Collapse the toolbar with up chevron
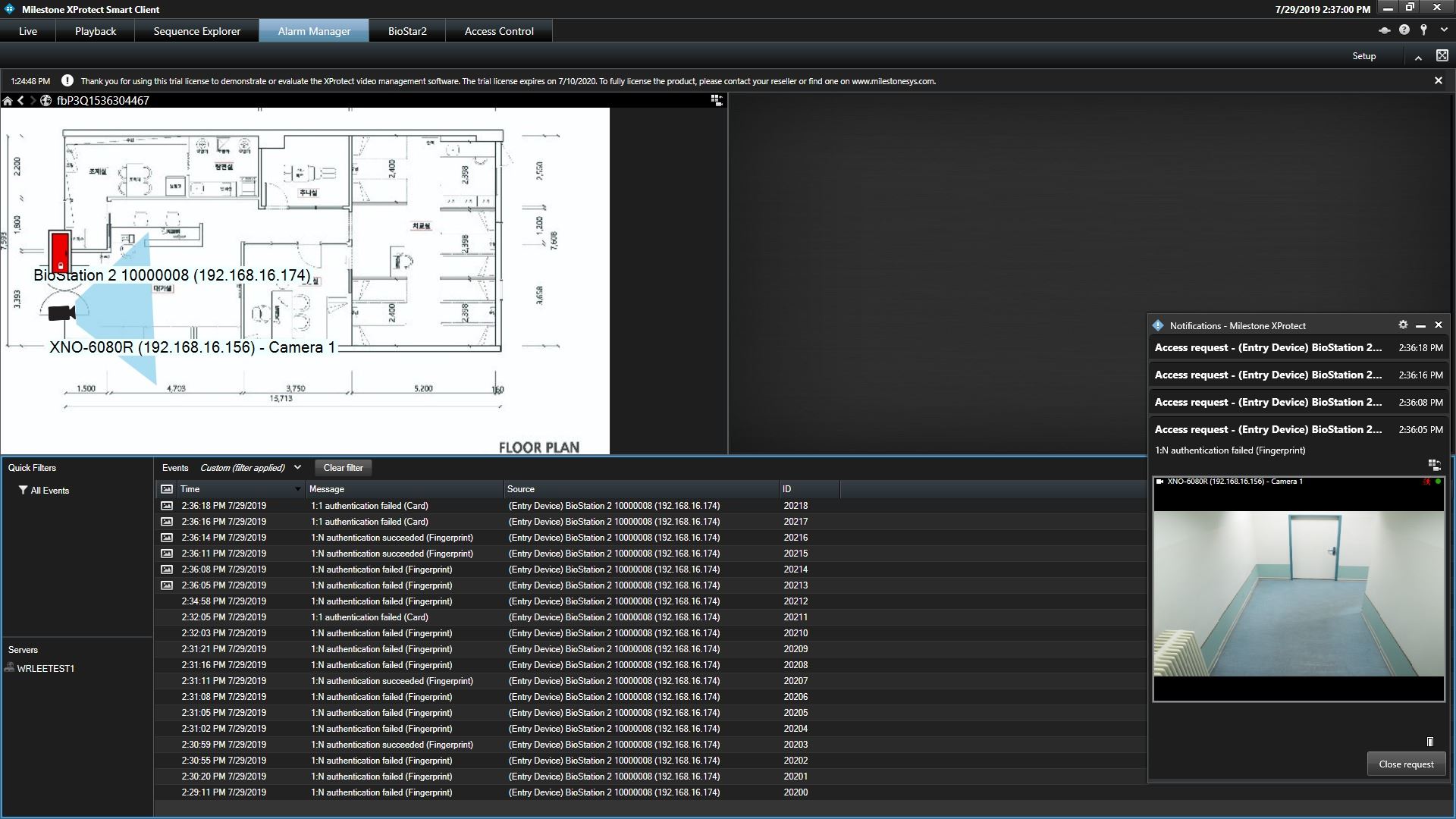This screenshot has height=819, width=1456. click(x=1418, y=57)
